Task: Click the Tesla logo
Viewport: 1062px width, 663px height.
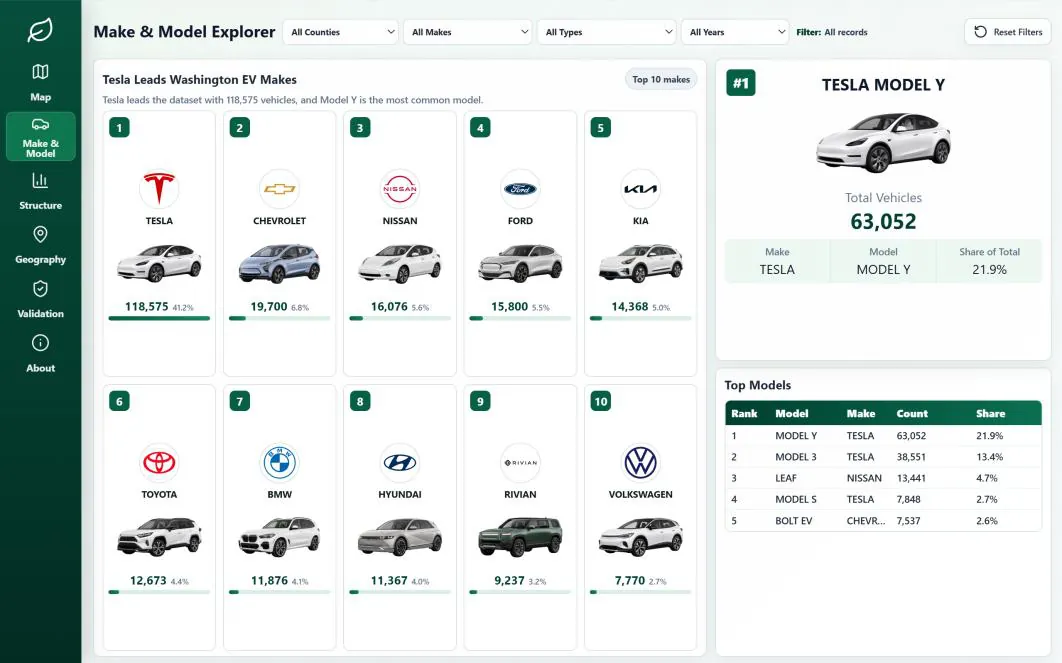Action: pos(158,188)
